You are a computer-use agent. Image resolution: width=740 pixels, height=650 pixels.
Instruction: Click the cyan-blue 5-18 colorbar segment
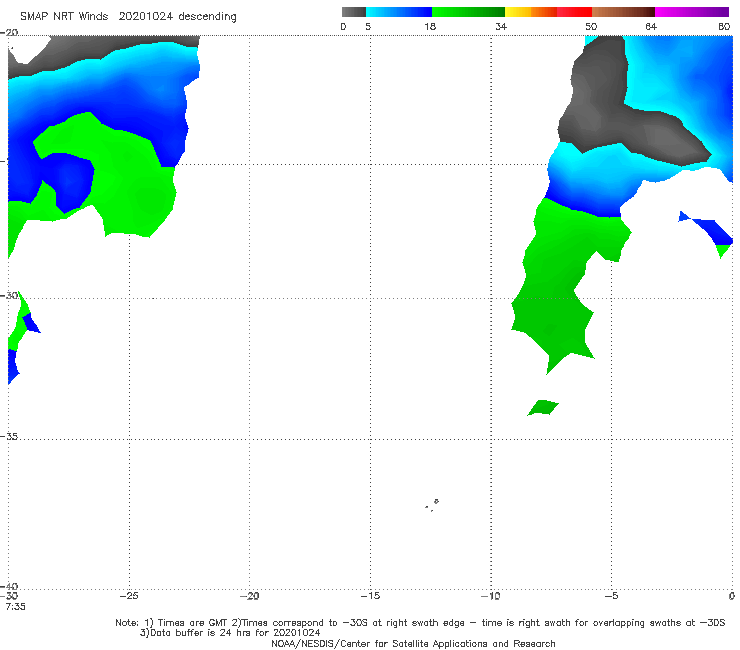coord(399,12)
